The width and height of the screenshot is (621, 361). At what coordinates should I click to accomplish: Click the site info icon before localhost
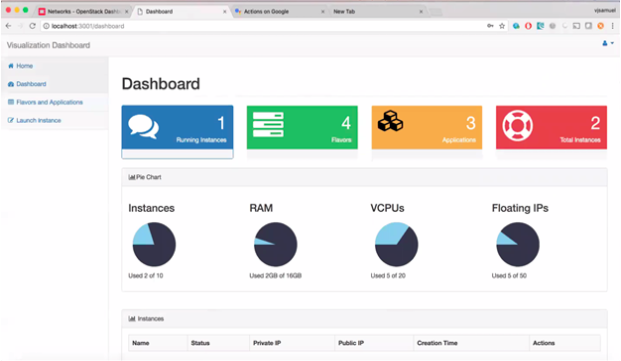pyautogui.click(x=46, y=26)
